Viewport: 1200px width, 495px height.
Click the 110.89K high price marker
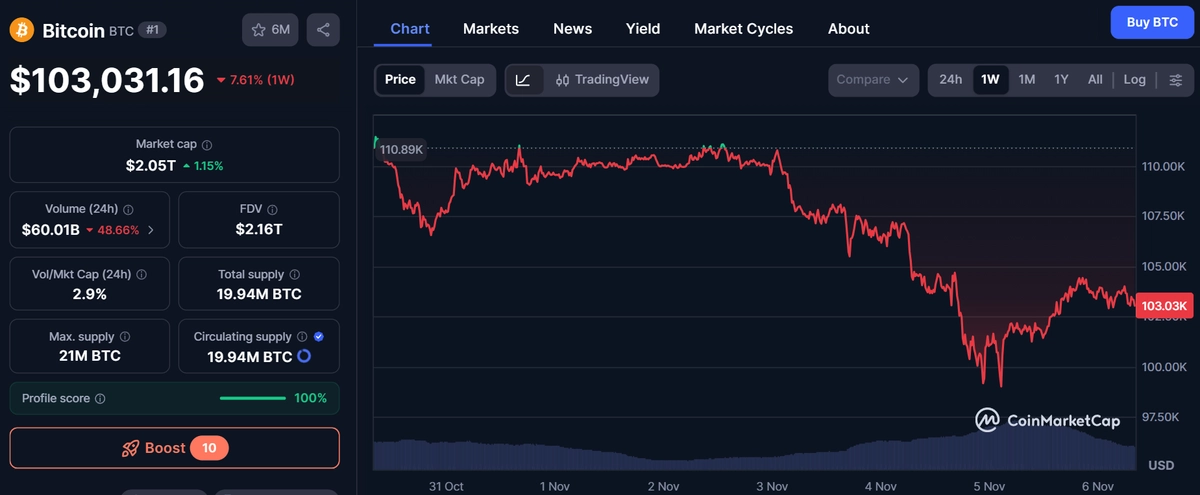(x=402, y=149)
